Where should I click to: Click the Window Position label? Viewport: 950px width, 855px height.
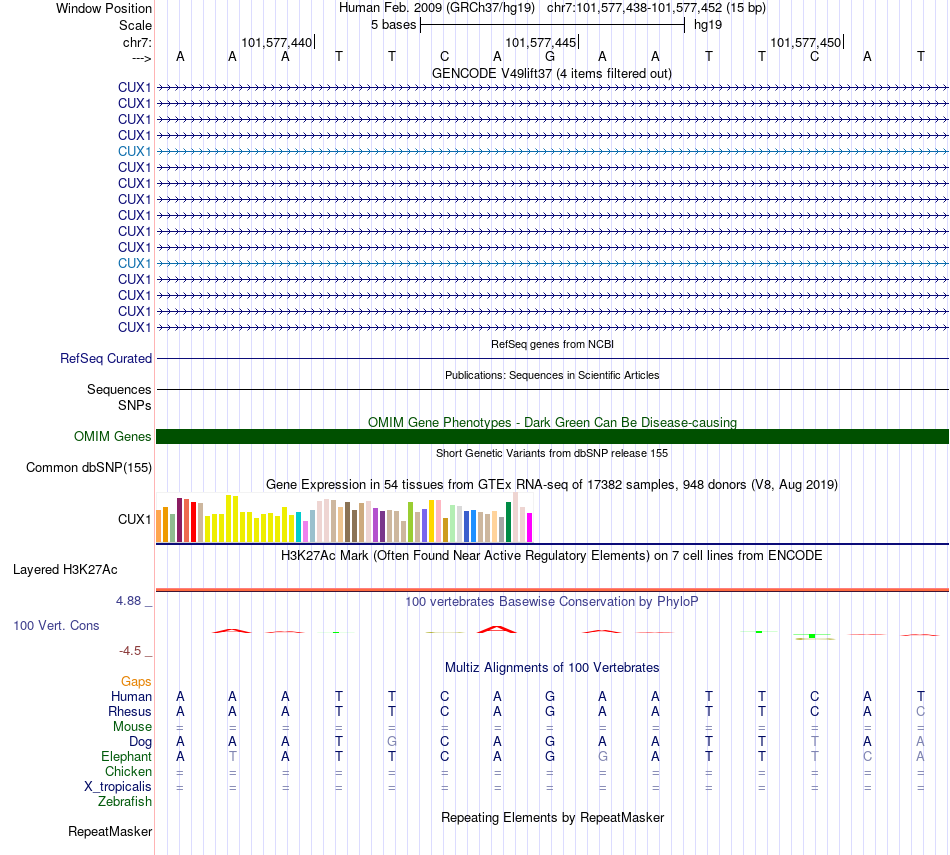pos(104,8)
